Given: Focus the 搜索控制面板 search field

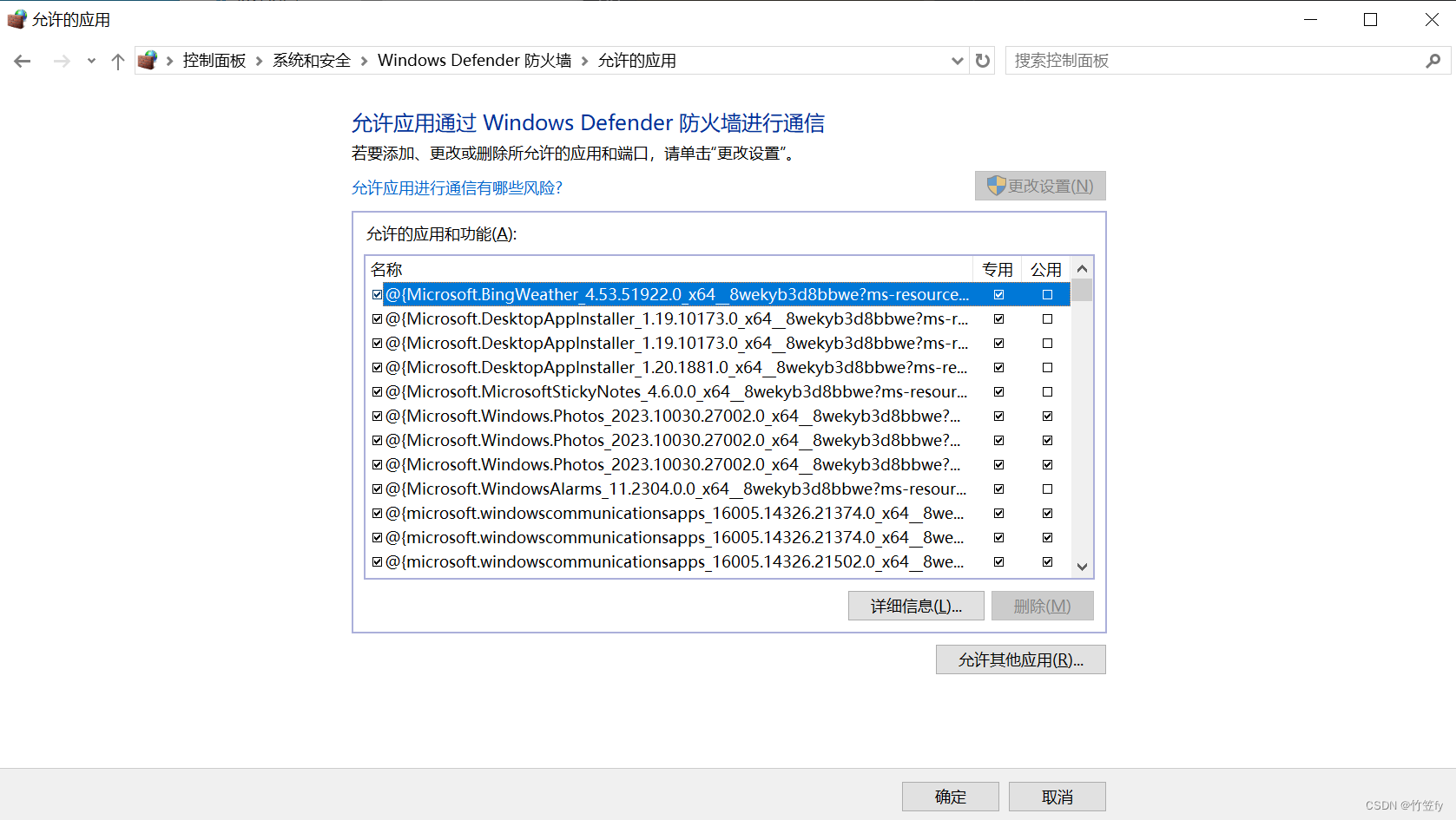Looking at the screenshot, I should [1216, 61].
